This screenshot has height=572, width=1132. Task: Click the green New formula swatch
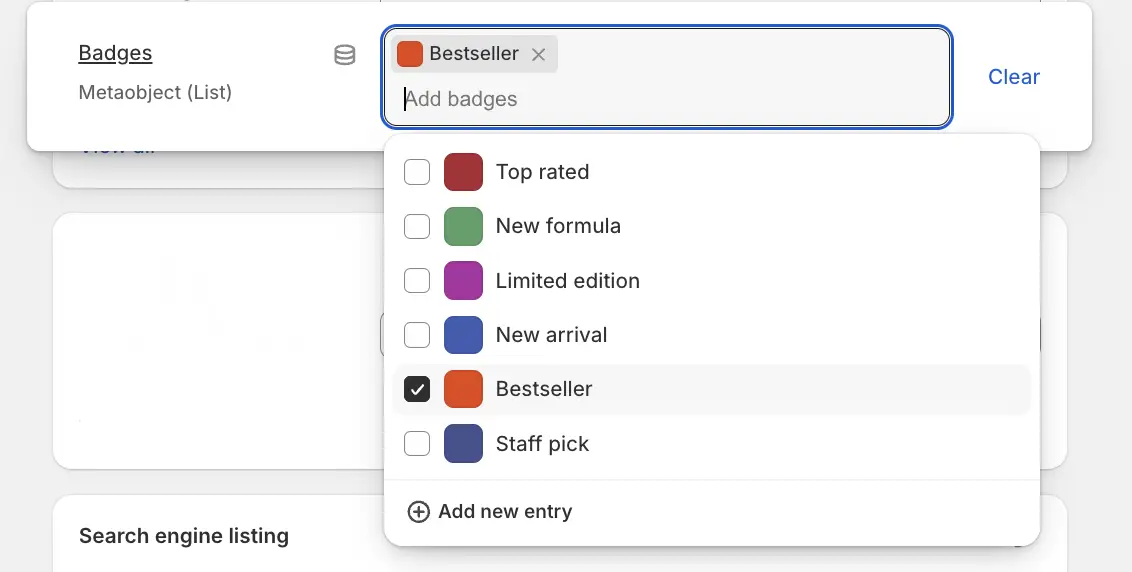463,226
